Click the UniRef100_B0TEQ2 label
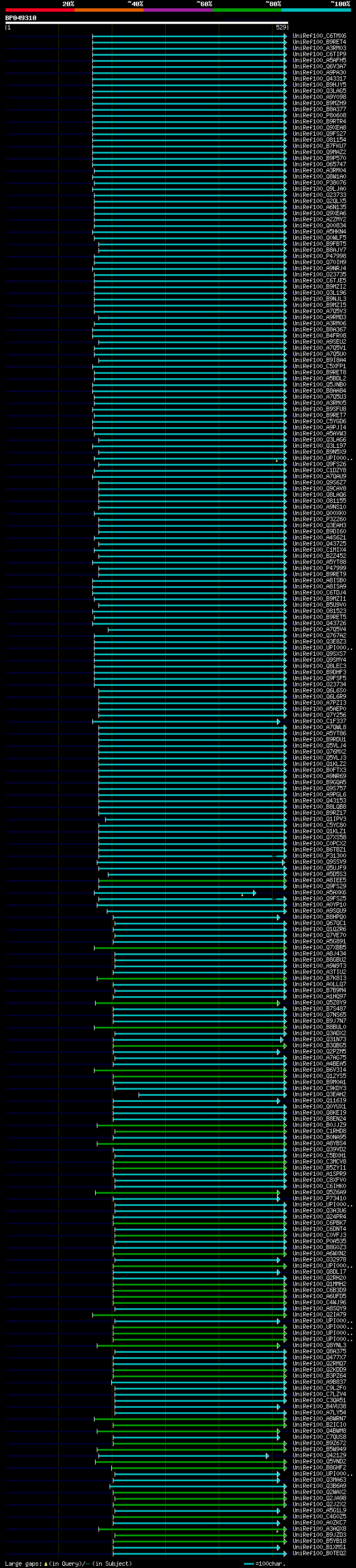Screen dimensions: 356x1568 point(319,1554)
